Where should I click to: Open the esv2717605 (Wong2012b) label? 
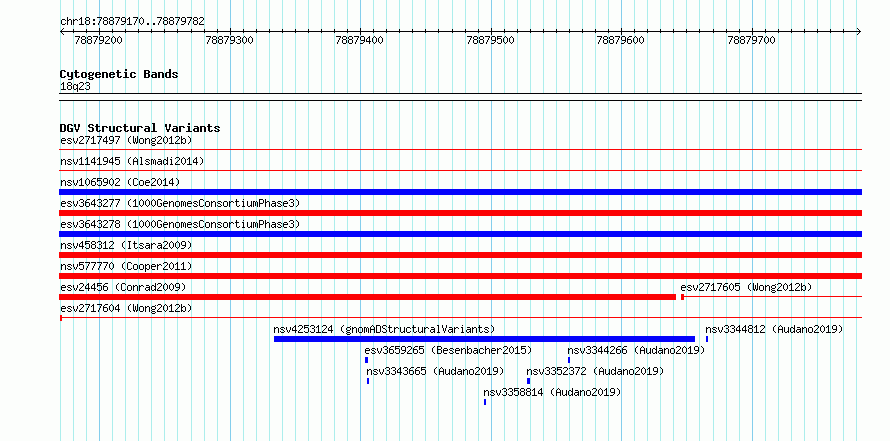[x=746, y=287]
